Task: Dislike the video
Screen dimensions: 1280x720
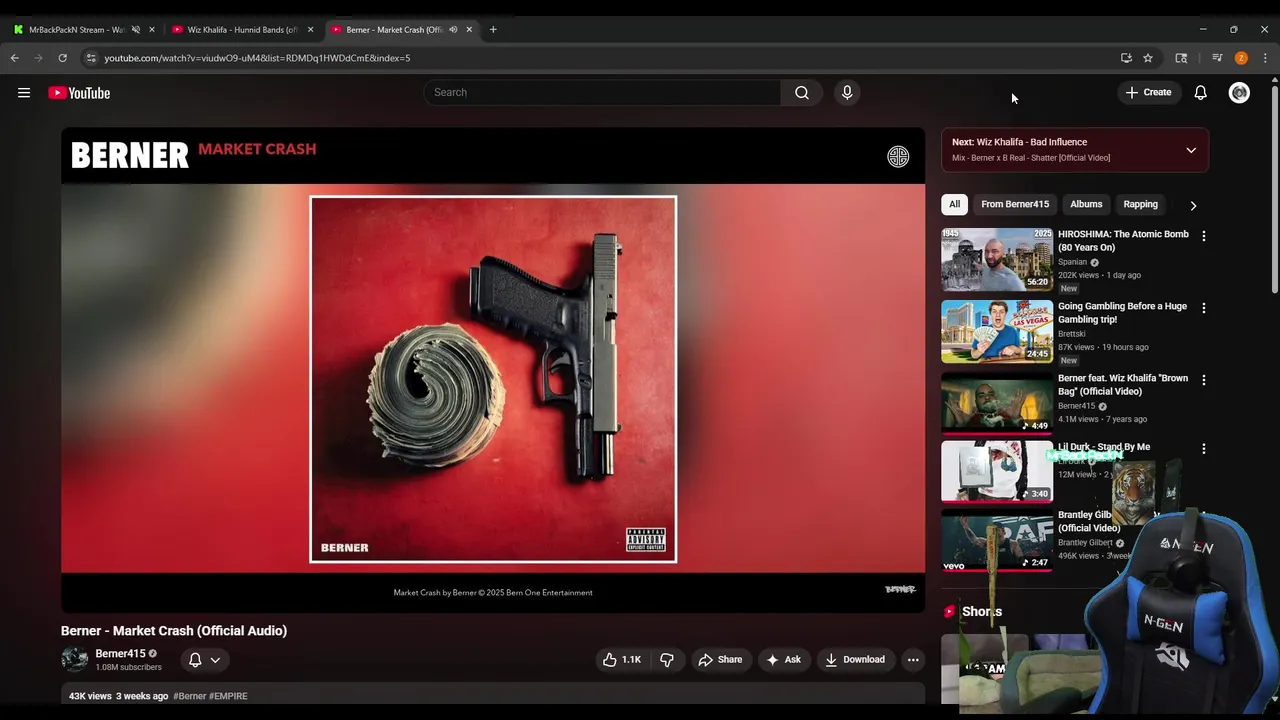Action: [x=667, y=660]
